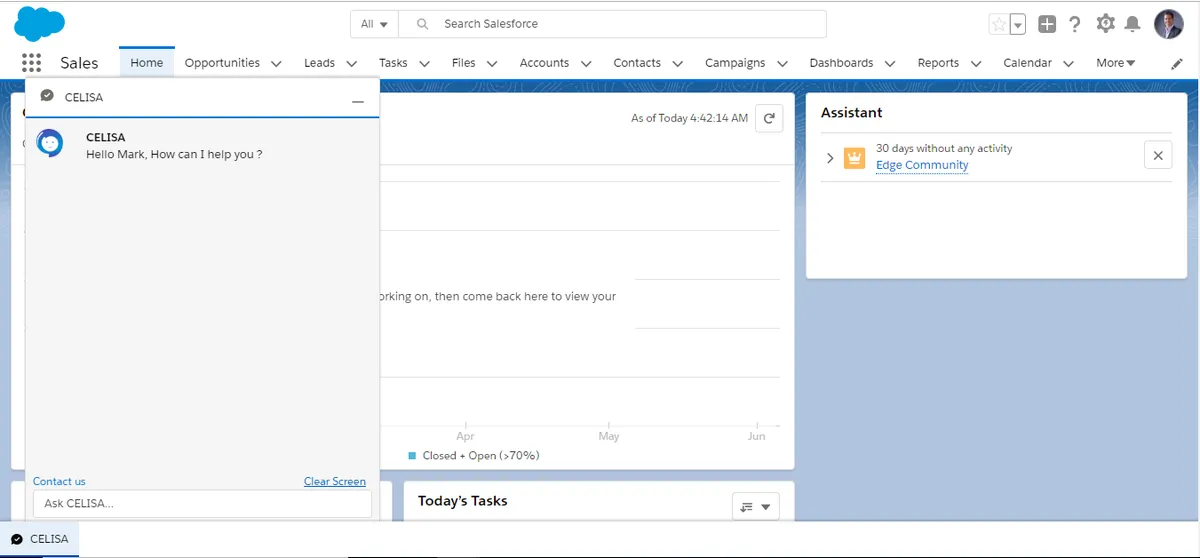1200x558 pixels.
Task: Open the Reports tab
Action: (x=938, y=62)
